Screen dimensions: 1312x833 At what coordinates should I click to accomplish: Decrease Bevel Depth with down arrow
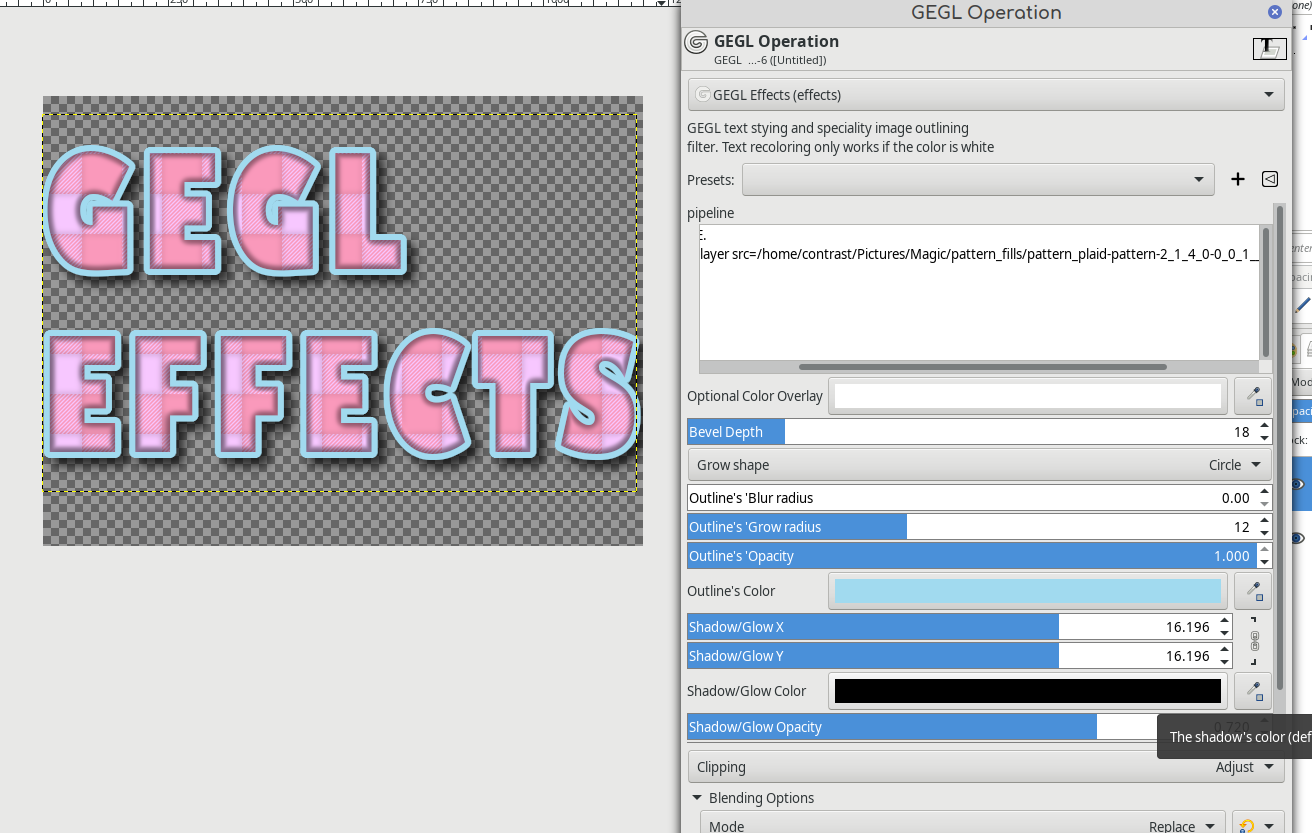(1264, 438)
